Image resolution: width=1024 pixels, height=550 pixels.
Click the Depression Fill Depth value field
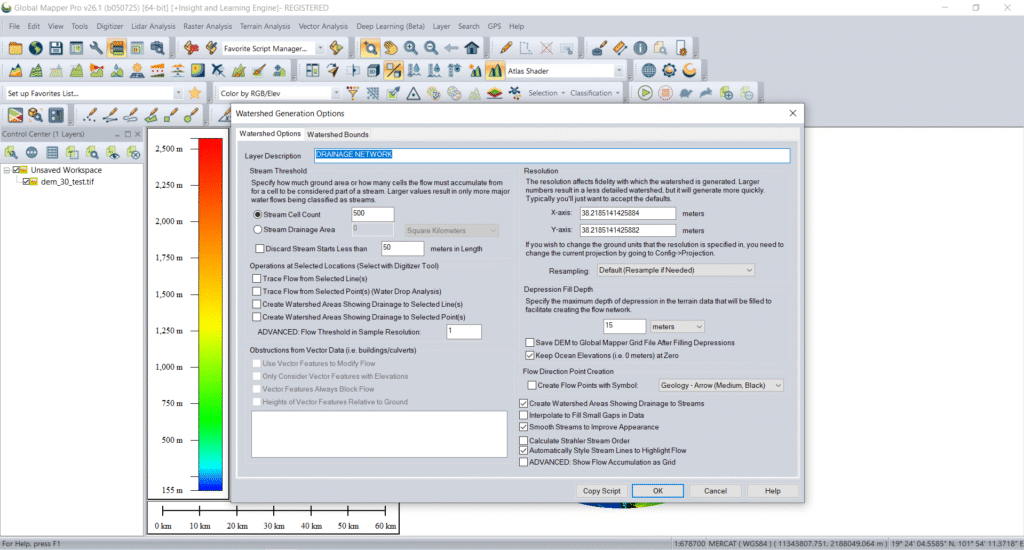tap(624, 326)
